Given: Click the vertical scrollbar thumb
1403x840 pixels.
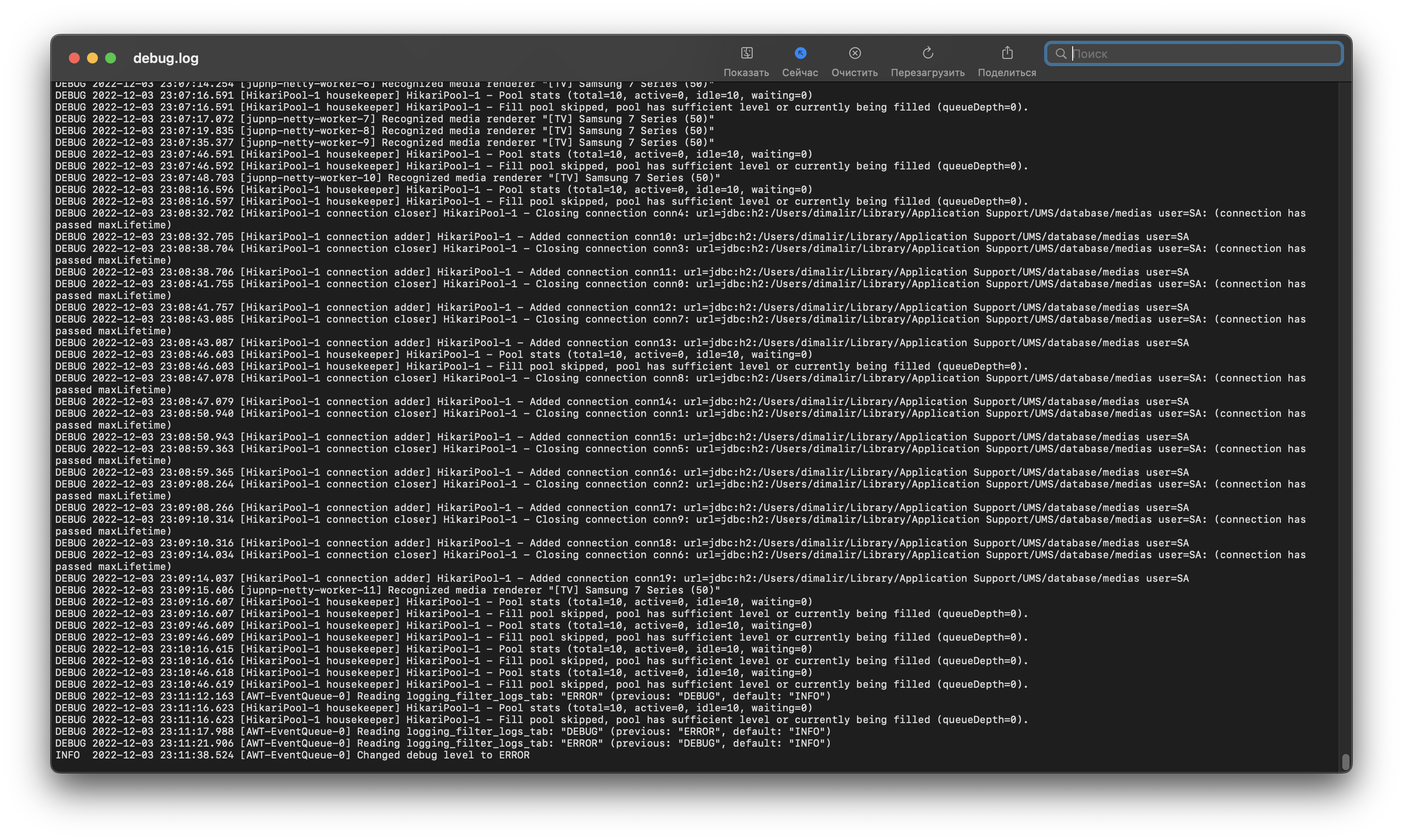Looking at the screenshot, I should [x=1345, y=762].
